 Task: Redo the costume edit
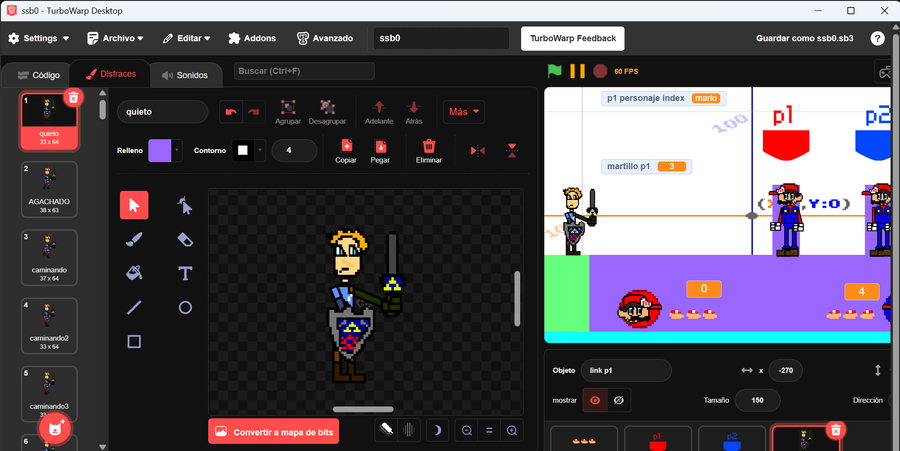254,112
